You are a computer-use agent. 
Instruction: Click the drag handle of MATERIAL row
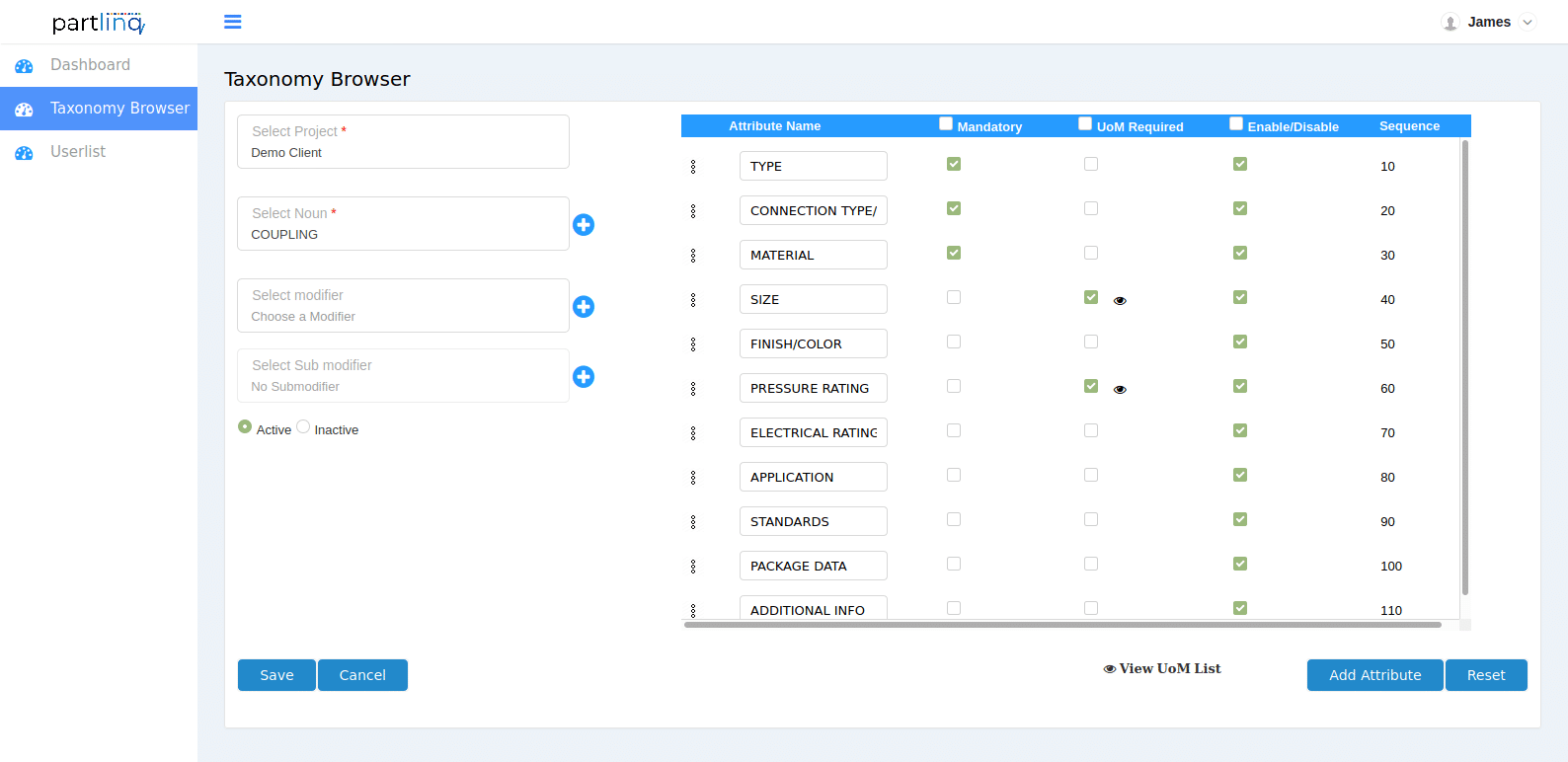click(x=693, y=256)
